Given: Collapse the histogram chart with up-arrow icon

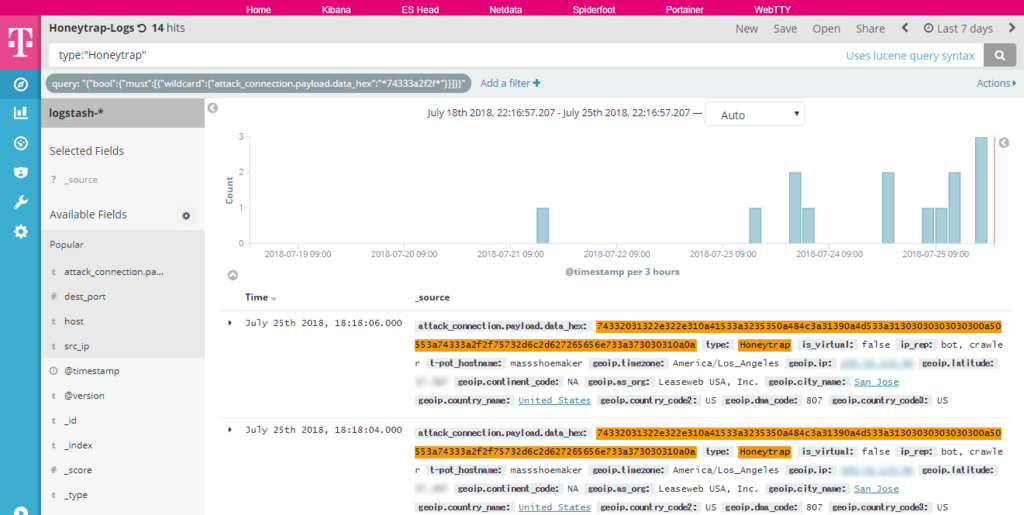Looking at the screenshot, I should pos(232,275).
